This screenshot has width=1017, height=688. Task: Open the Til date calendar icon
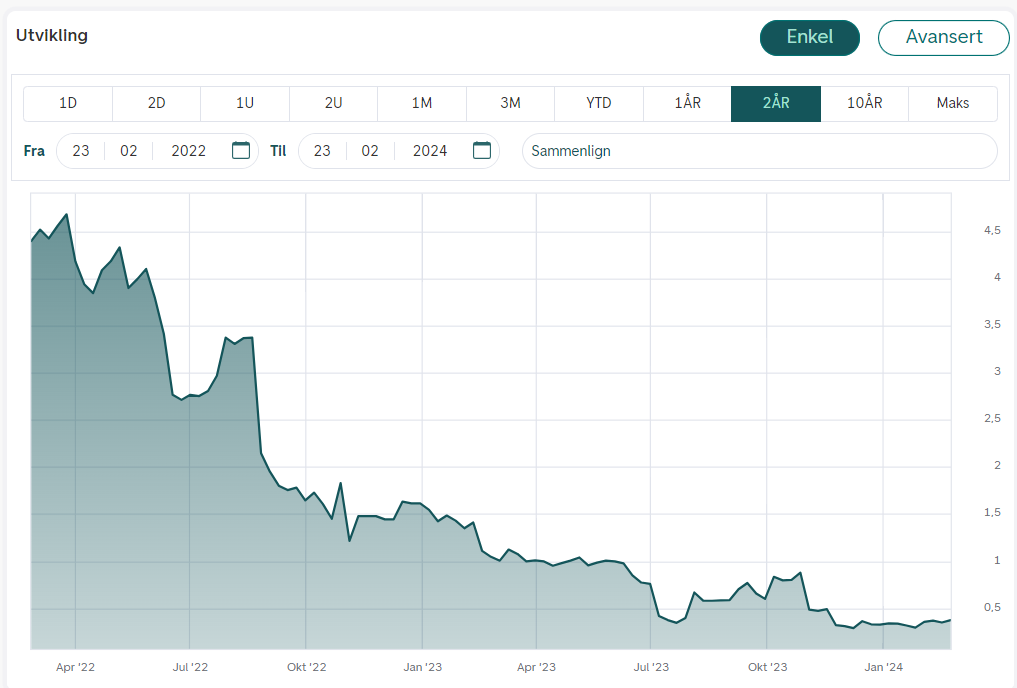click(x=482, y=150)
